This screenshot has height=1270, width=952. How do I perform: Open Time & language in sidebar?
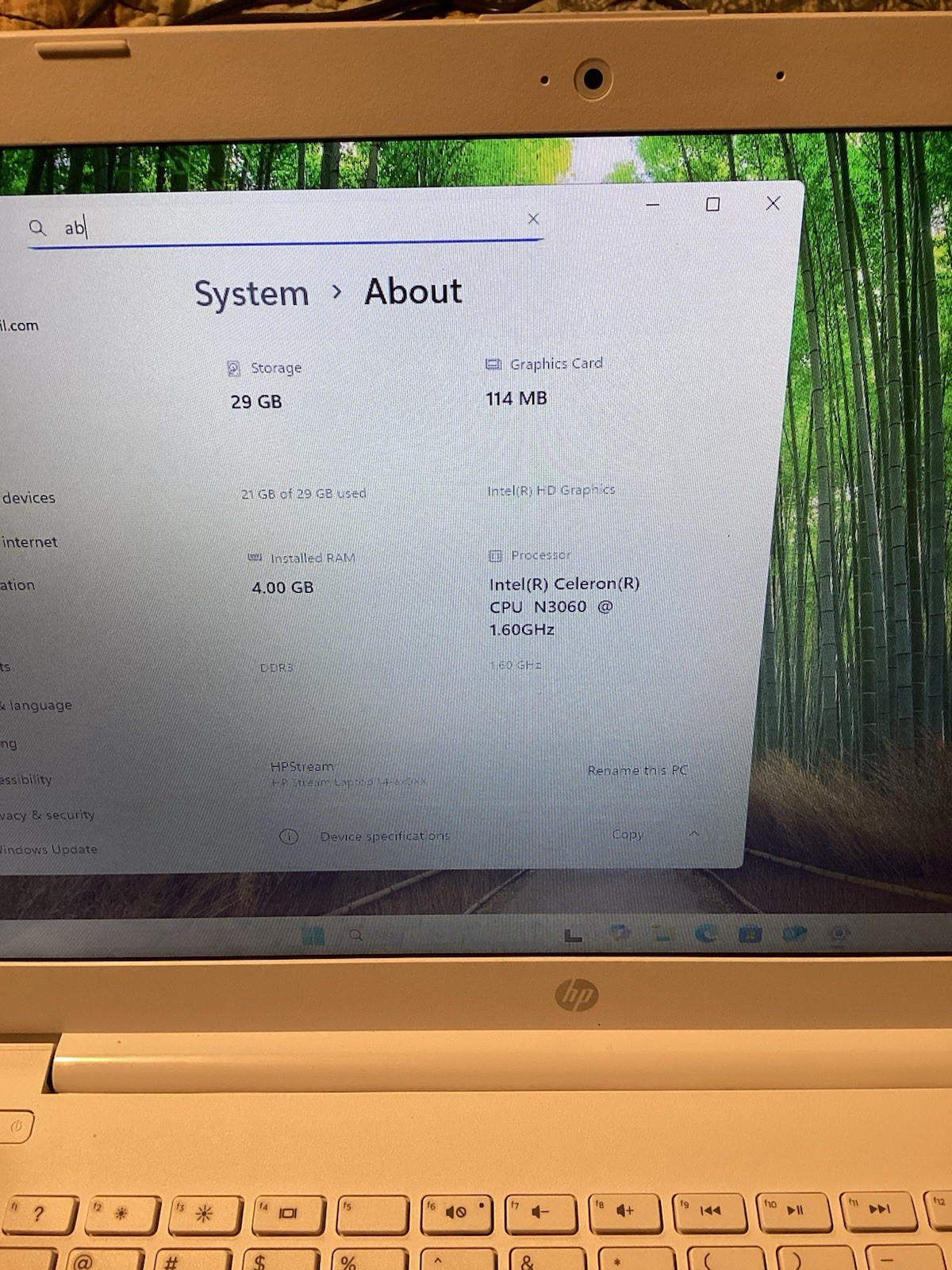click(x=36, y=705)
